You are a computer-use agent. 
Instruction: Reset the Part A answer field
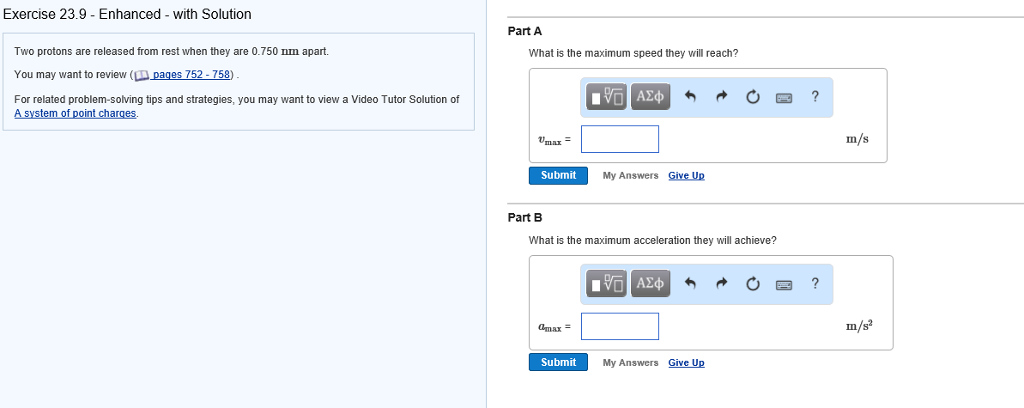coord(752,97)
